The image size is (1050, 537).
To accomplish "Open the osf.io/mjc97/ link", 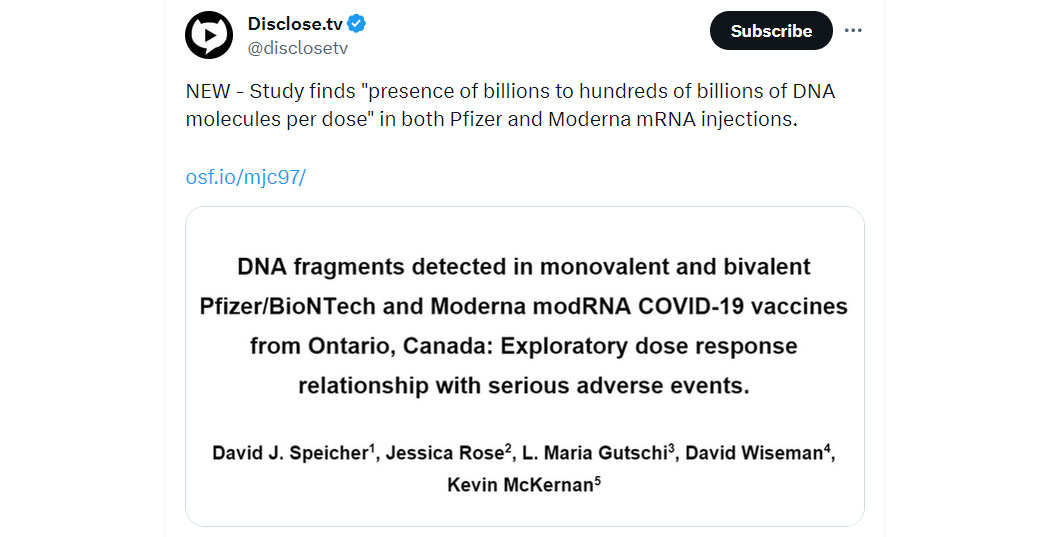I will 246,177.
